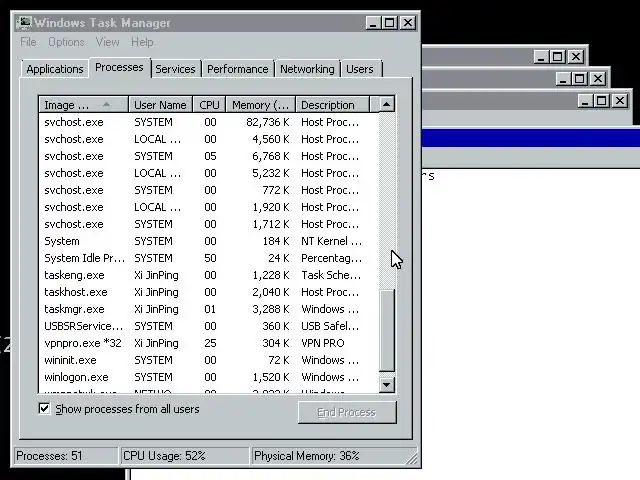Switch to the Services tab
The height and width of the screenshot is (480, 640).
tap(176, 69)
